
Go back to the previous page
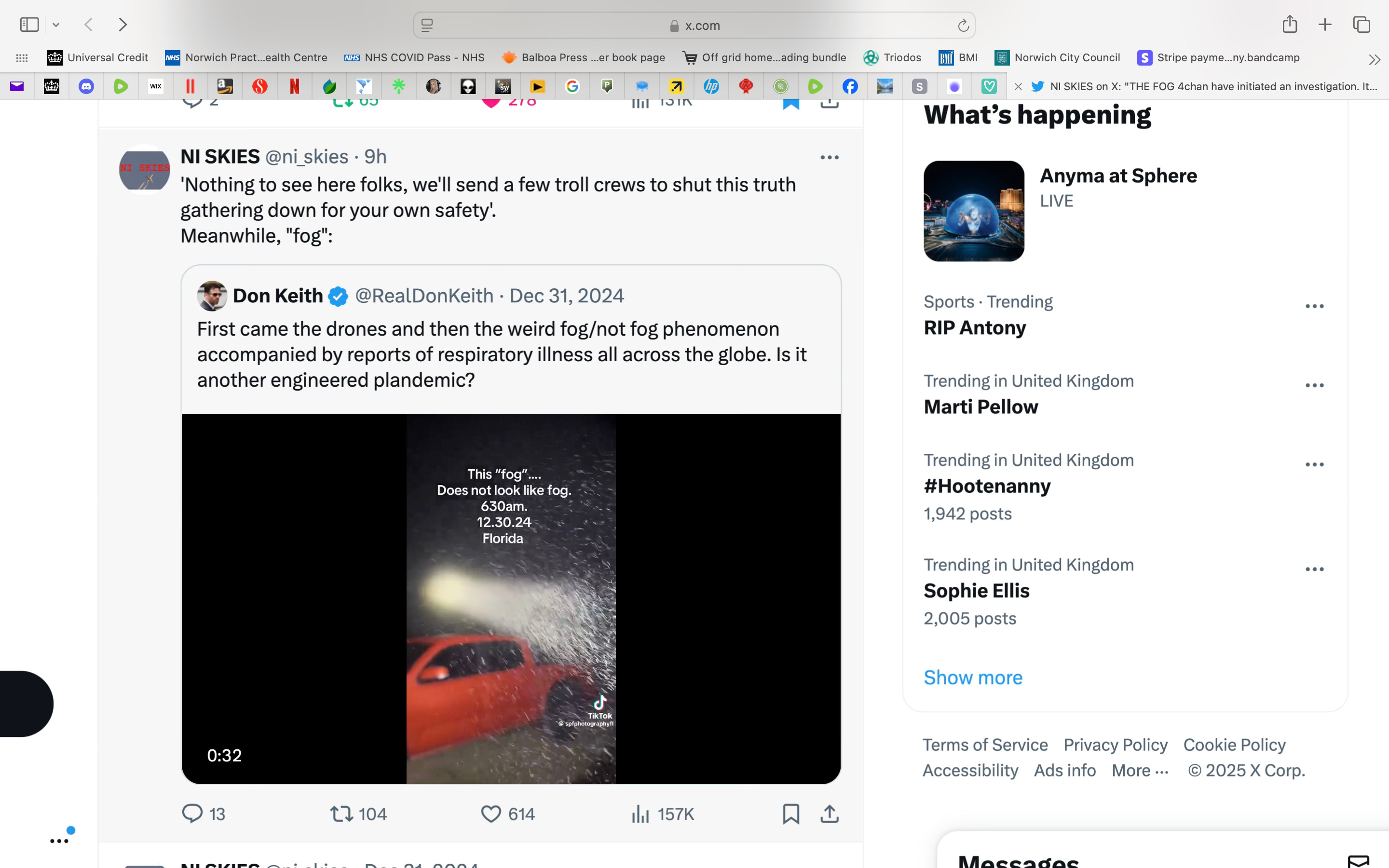coord(88,25)
